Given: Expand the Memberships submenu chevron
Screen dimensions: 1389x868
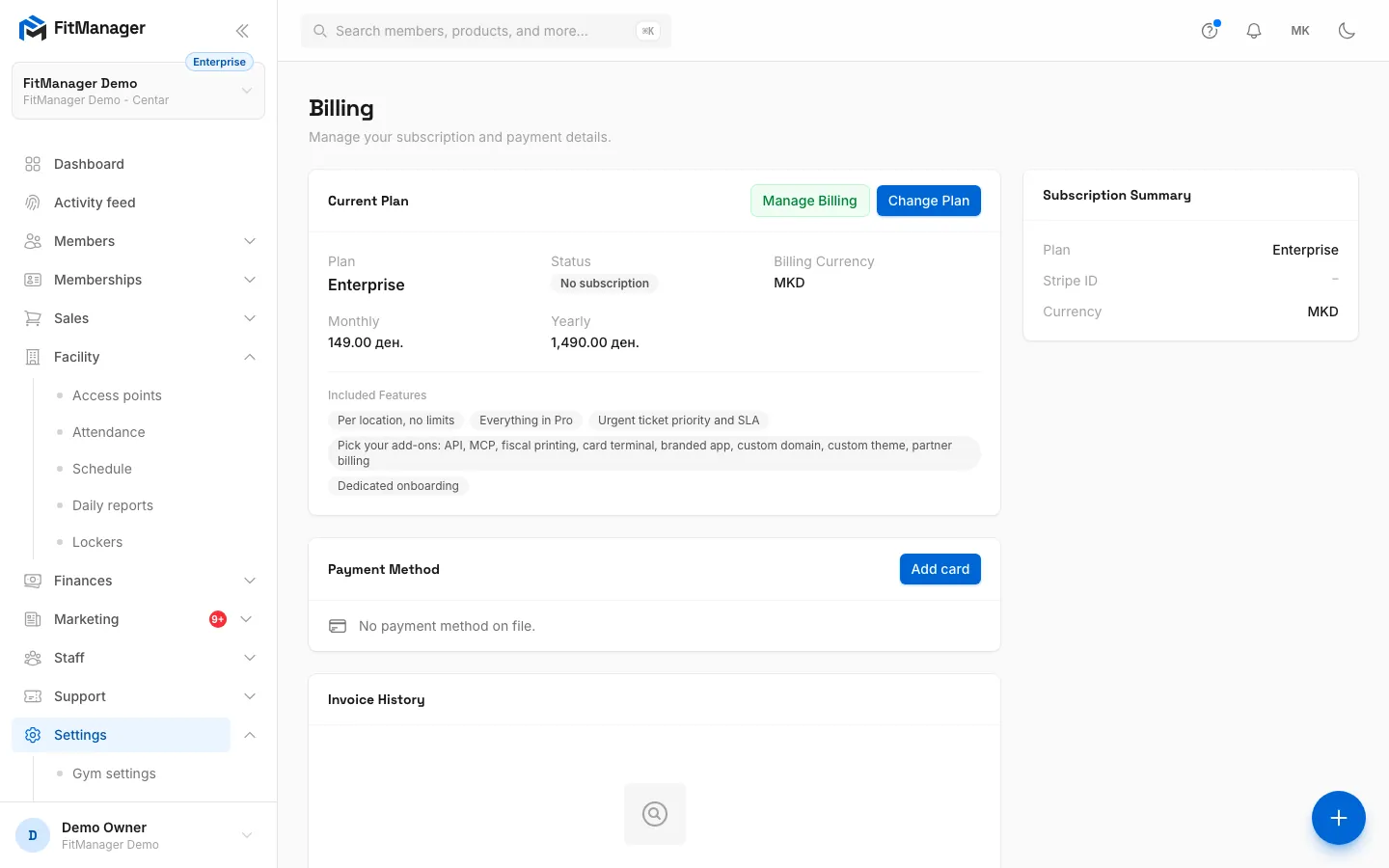Looking at the screenshot, I should click(x=250, y=280).
